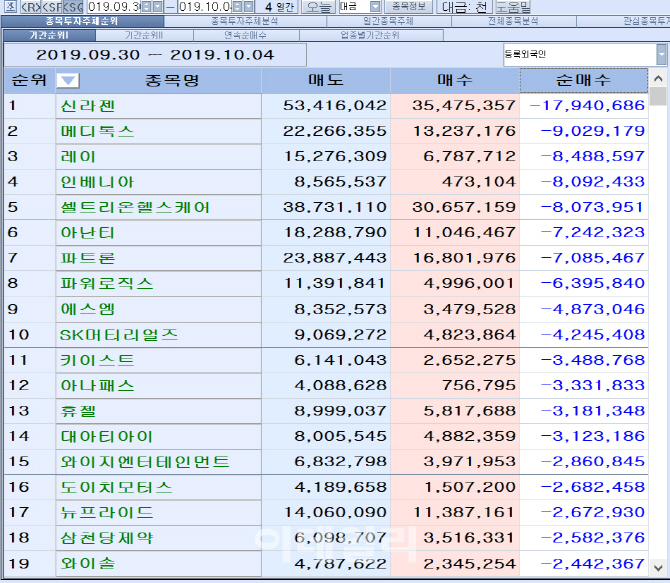Click the start date field 2019.09.30

[x=114, y=7]
